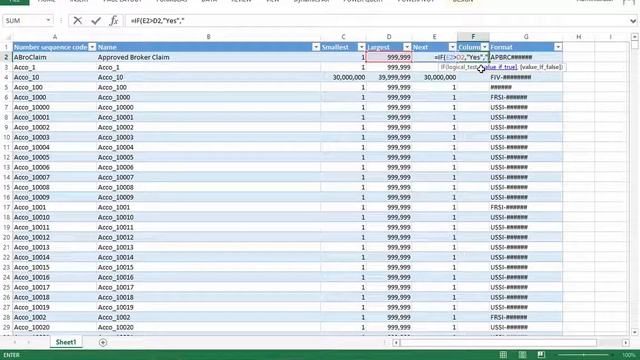Adjust the zoom slider in the status bar
640x360 pixels.
pos(584,355)
